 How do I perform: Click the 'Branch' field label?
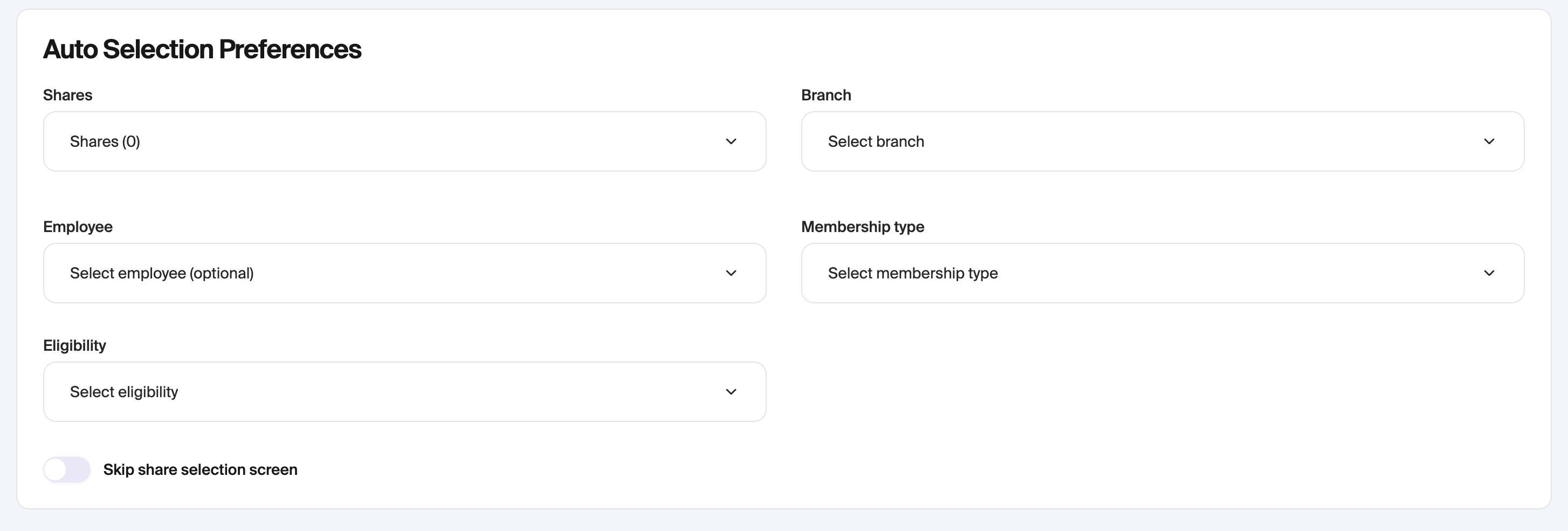tap(826, 95)
